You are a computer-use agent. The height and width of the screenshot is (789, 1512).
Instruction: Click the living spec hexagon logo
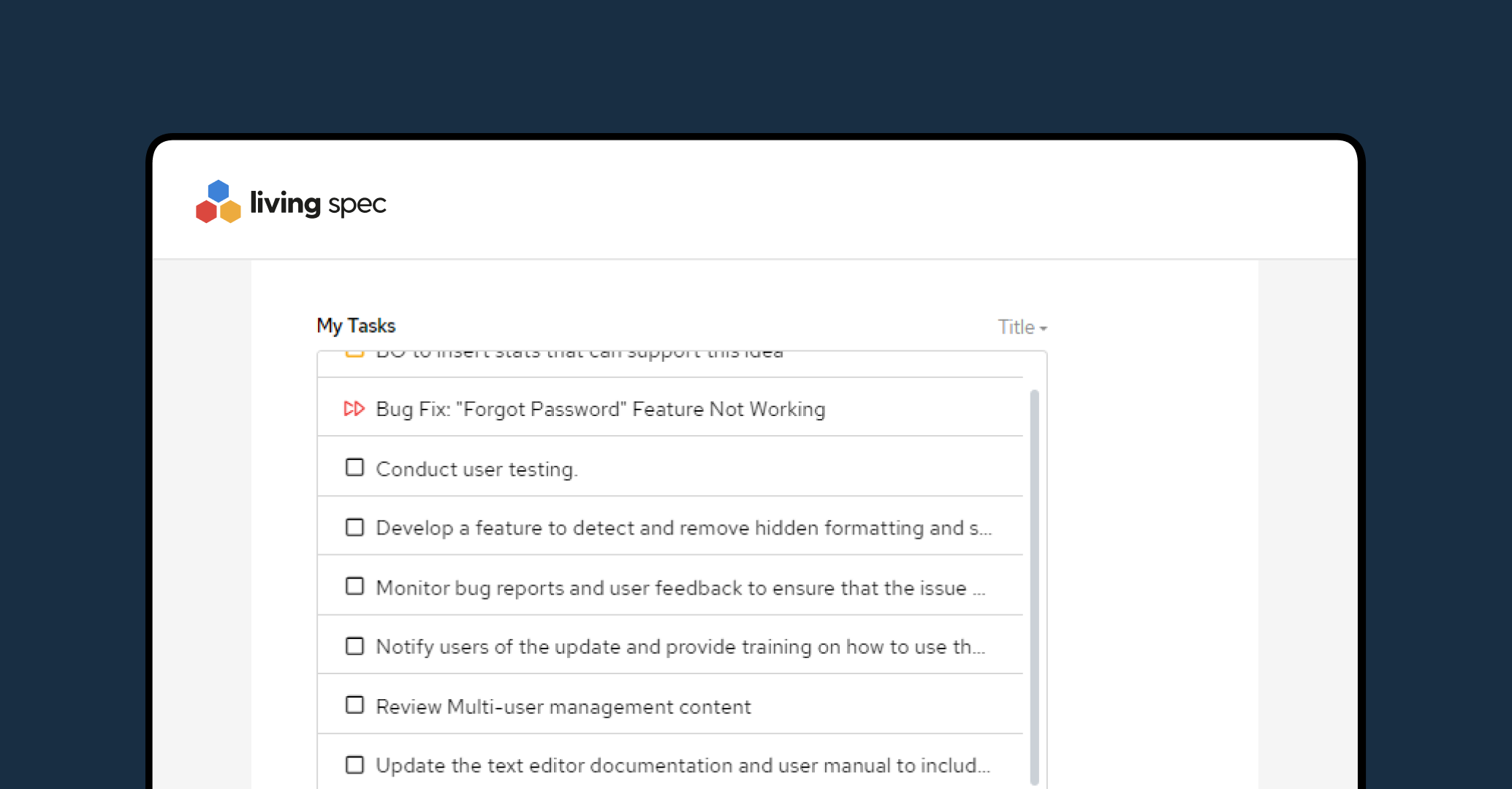pos(218,202)
